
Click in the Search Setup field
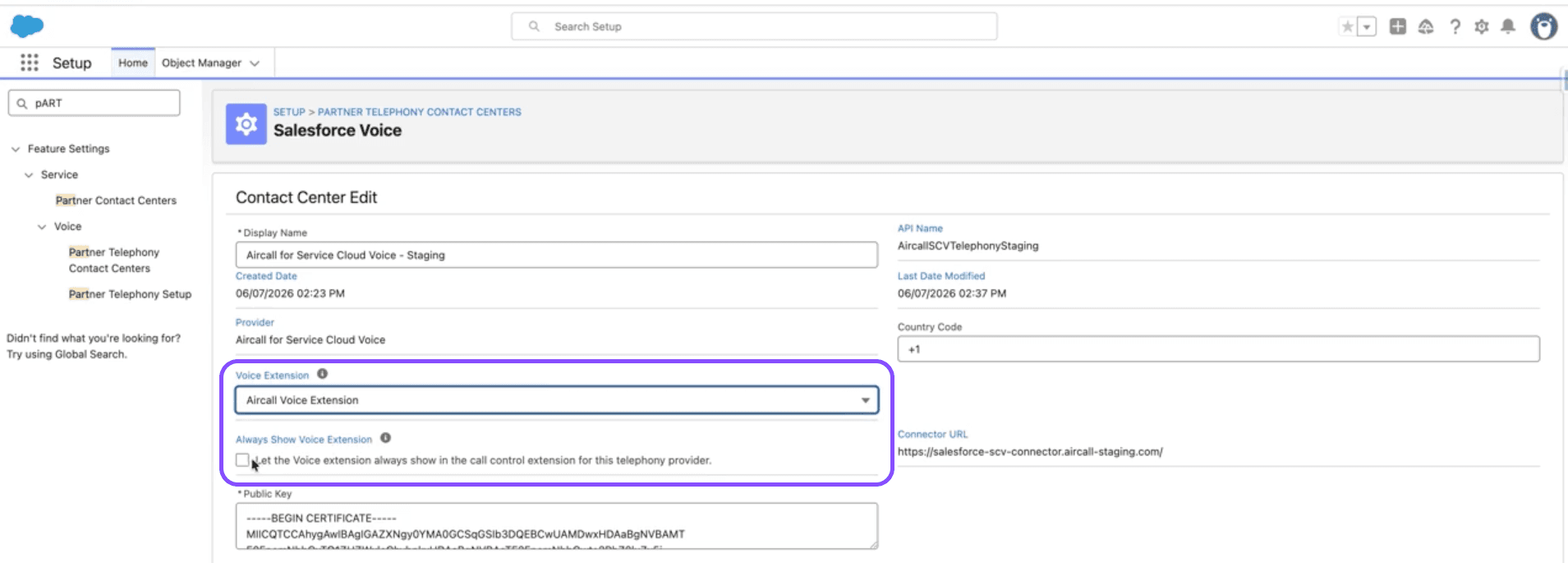754,26
